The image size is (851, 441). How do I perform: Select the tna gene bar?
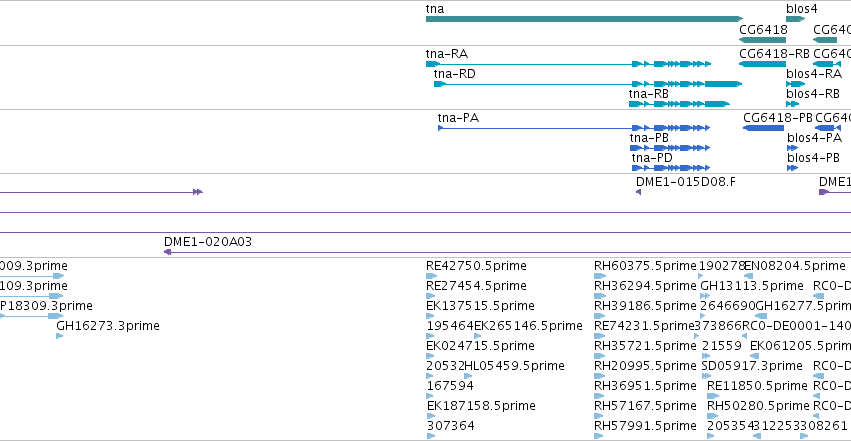[585, 19]
